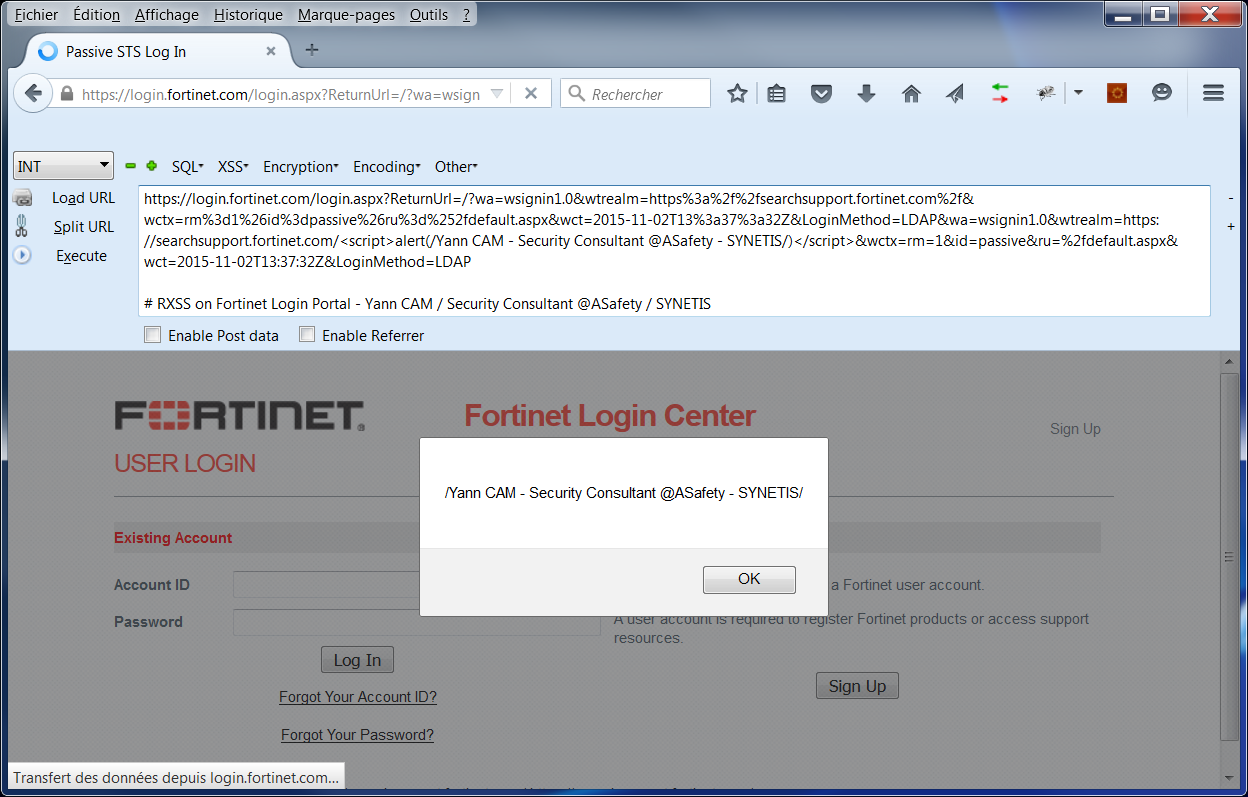Image resolution: width=1248 pixels, height=797 pixels.
Task: Click the status text "Transfert des données depuis login.fortinet.com..."
Action: coord(176,777)
